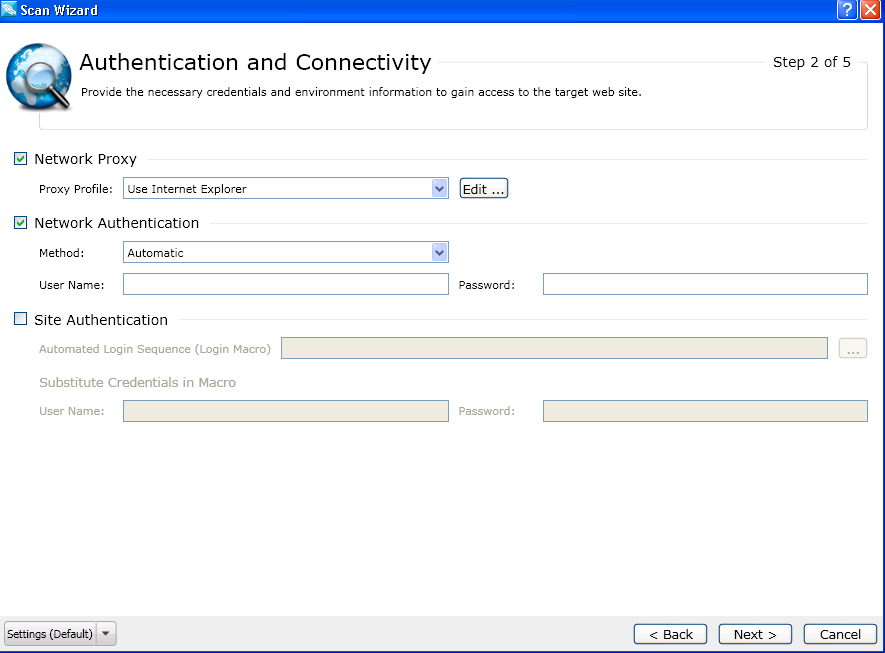Expand the Settings (Default) dropdown arrow
This screenshot has height=653, width=885.
click(106, 633)
